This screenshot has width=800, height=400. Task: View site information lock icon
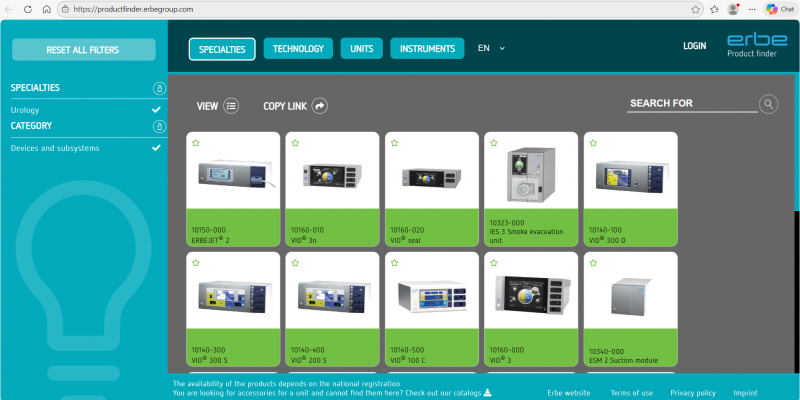tap(65, 9)
